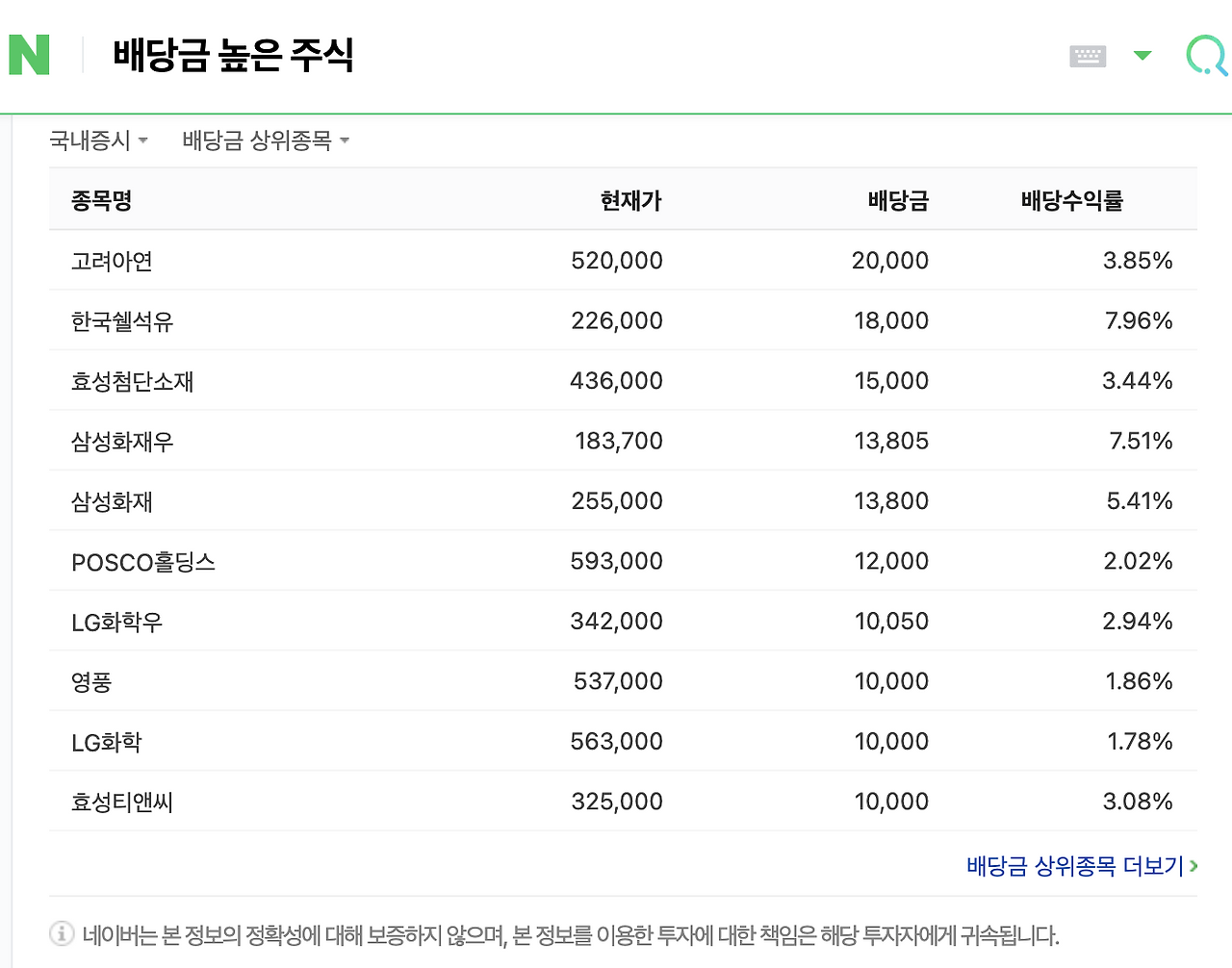This screenshot has height=968, width=1232.
Task: Click the dividend amount 13,800
Action: tap(891, 501)
